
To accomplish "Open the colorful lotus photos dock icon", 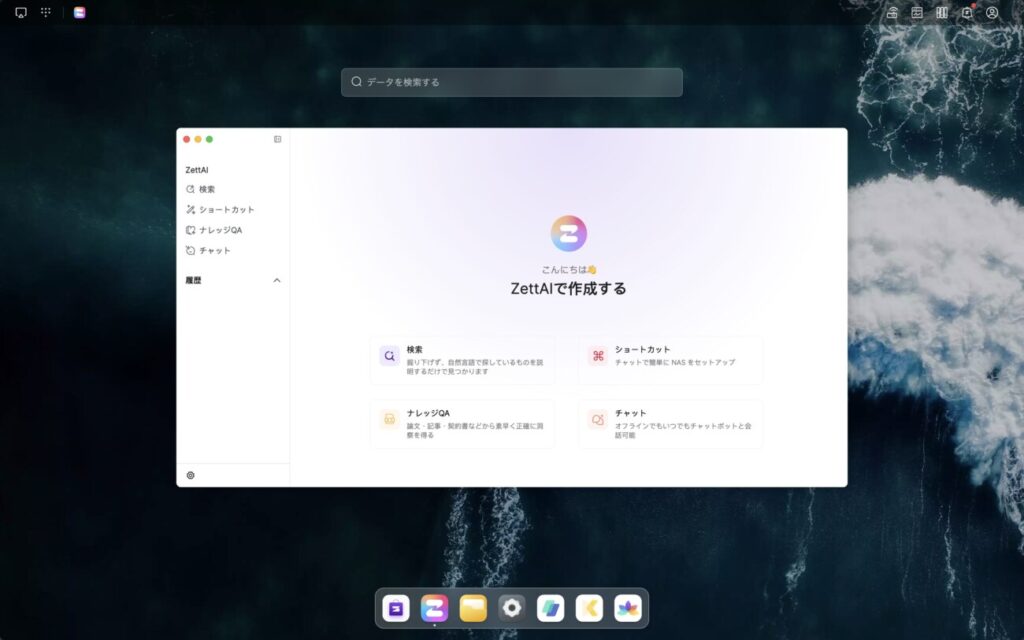I will (x=628, y=608).
